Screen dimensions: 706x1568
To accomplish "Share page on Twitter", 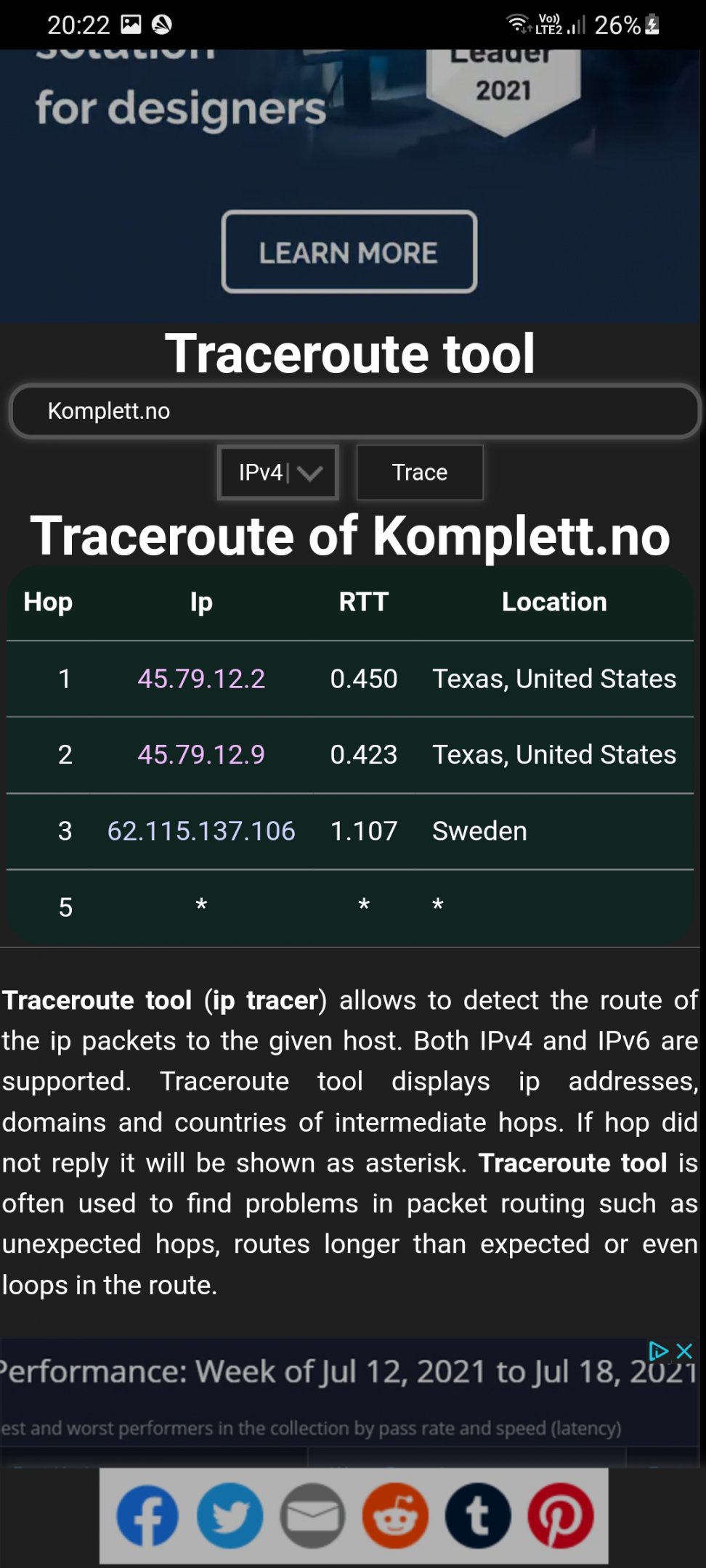I will [x=230, y=1516].
